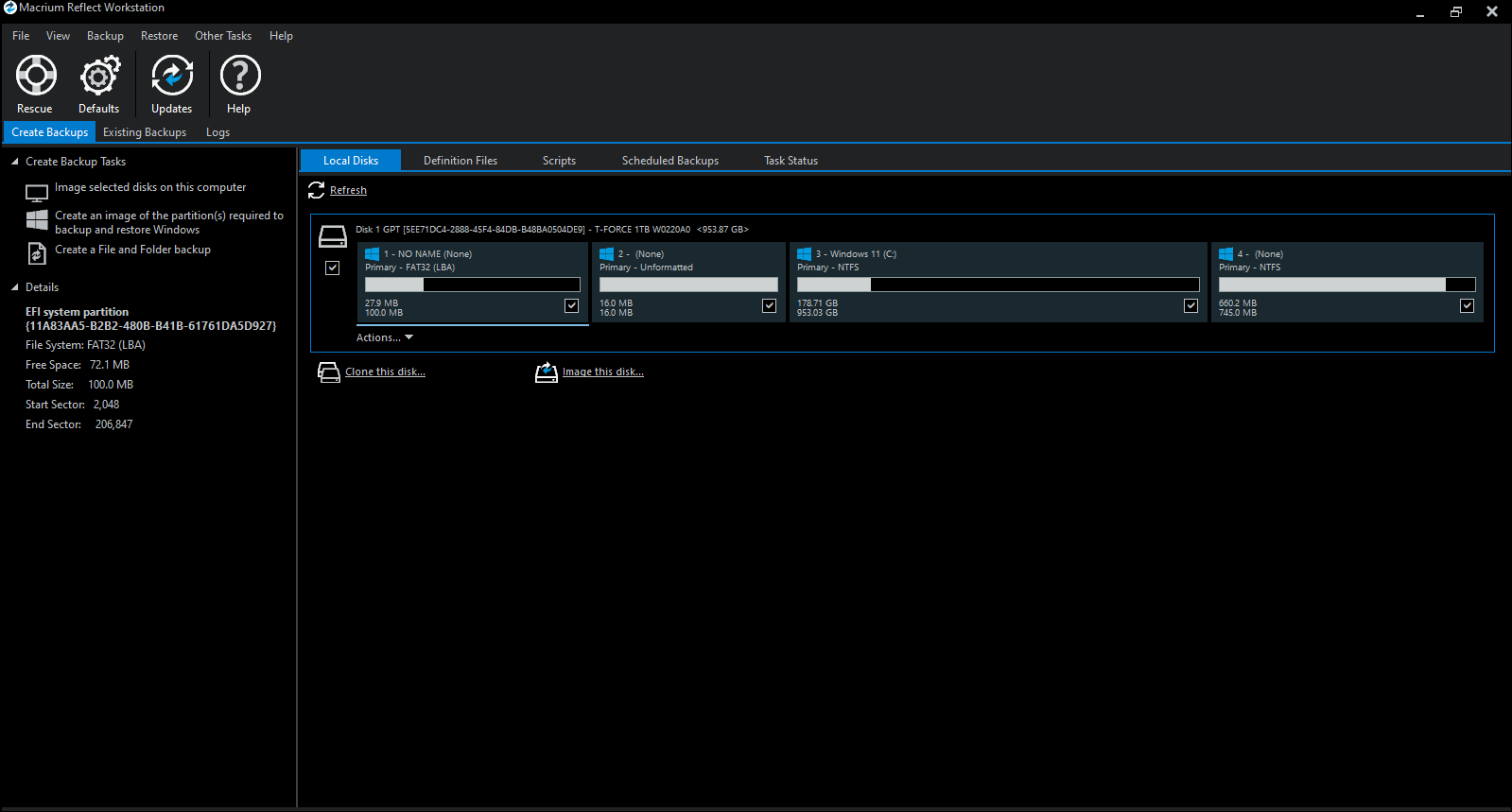1512x812 pixels.
Task: Restore down the Macrium Reflect window
Action: 1456,11
